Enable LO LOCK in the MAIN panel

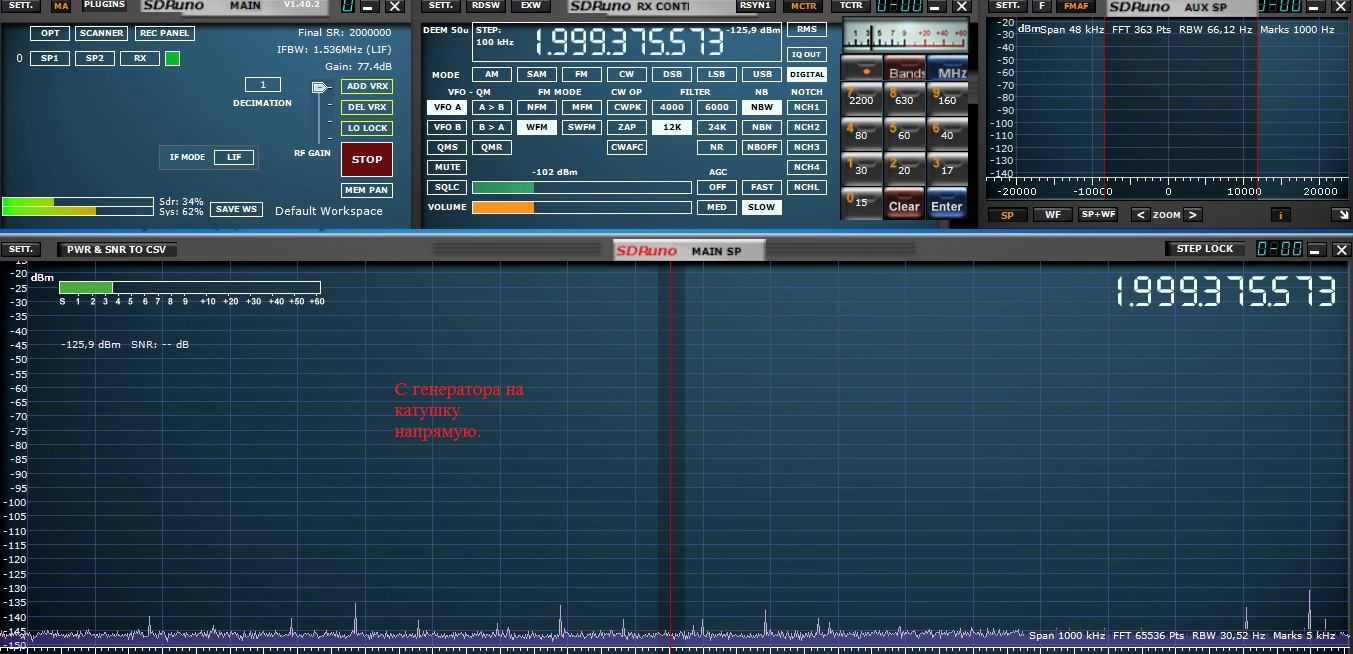pyautogui.click(x=367, y=128)
